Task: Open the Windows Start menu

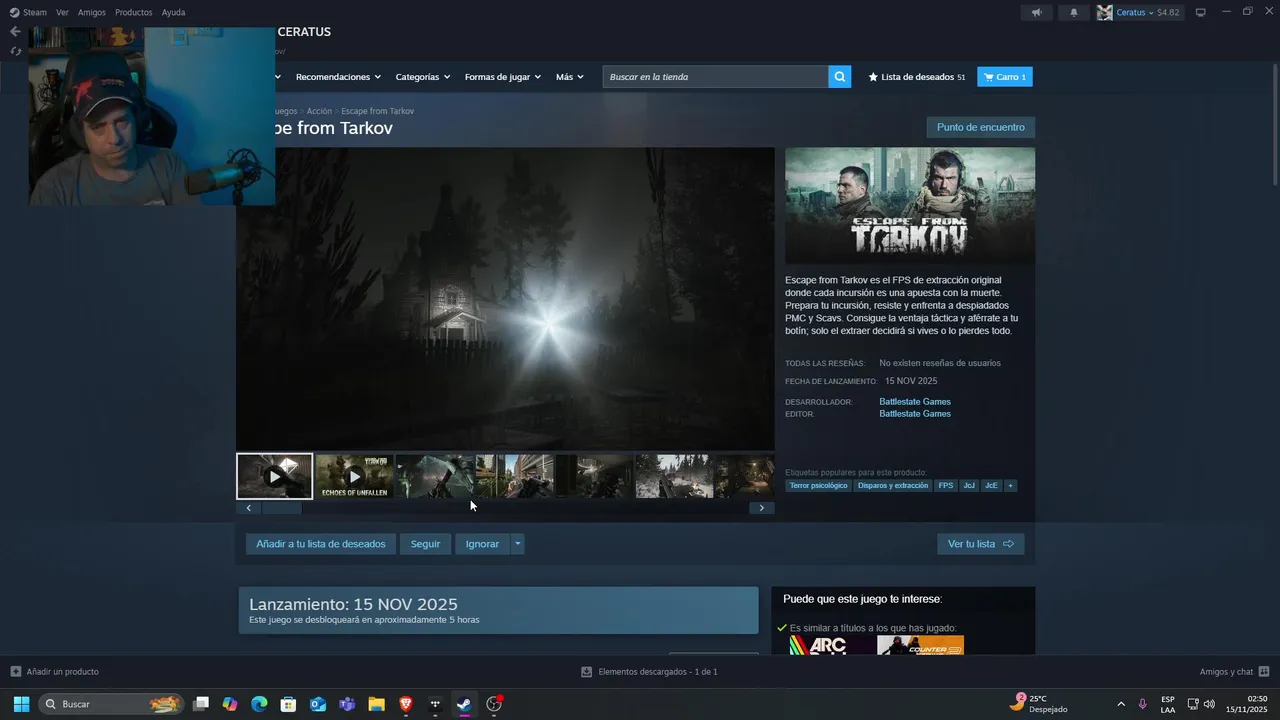Action: click(x=21, y=704)
